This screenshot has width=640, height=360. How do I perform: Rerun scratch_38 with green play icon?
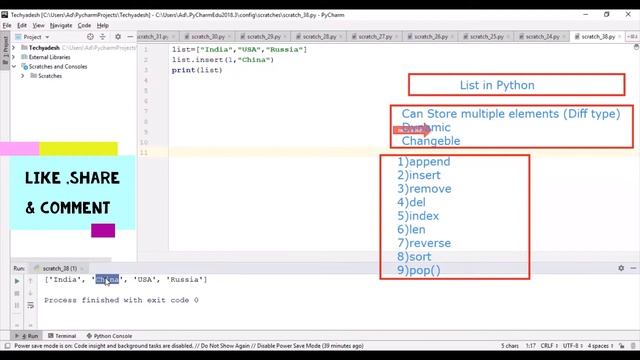pyautogui.click(x=17, y=281)
